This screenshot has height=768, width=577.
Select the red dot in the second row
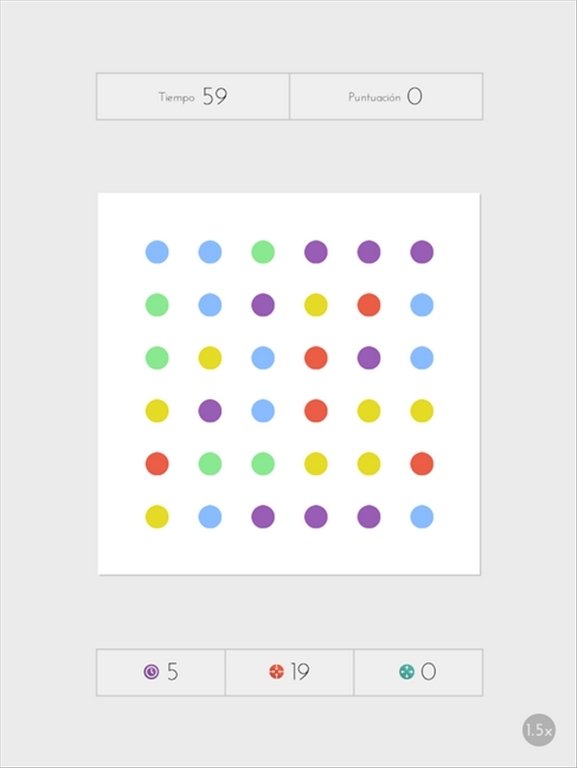[369, 305]
